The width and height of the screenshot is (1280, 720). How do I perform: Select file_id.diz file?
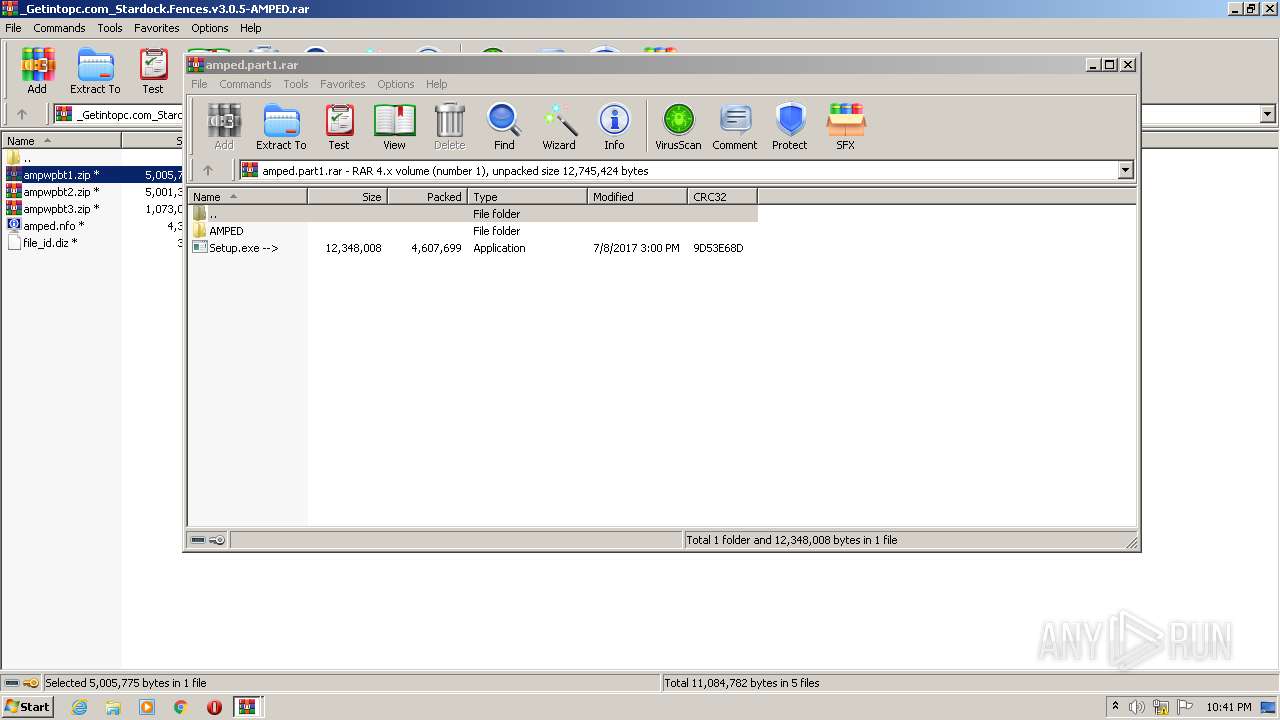click(93, 243)
